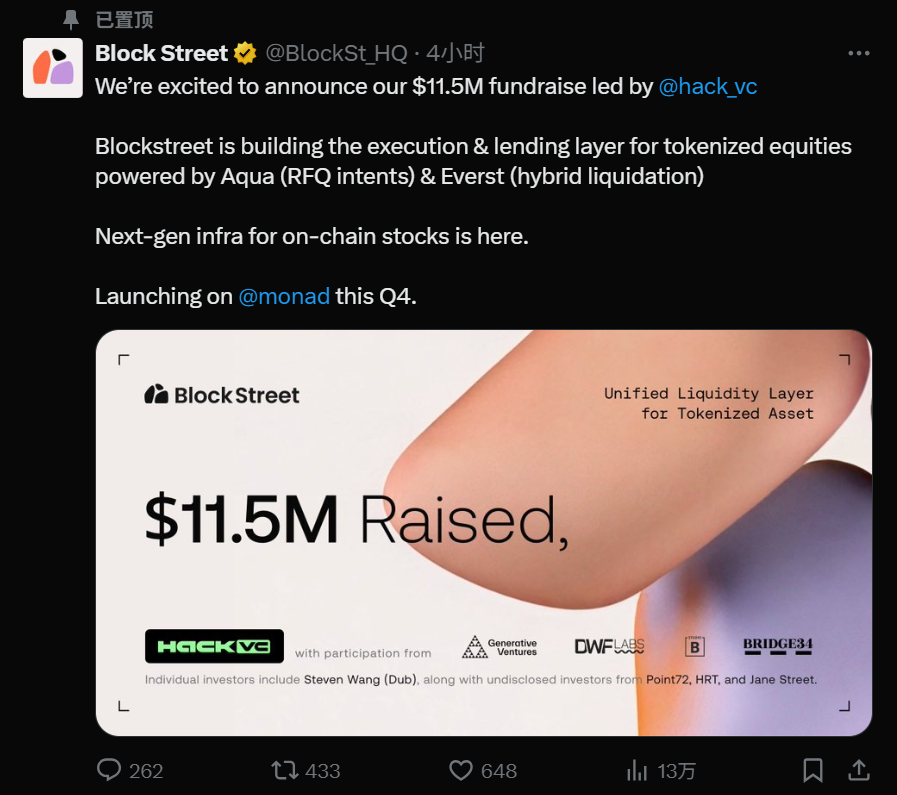Click the Block Street profile avatar
Image resolution: width=897 pixels, height=795 pixels.
53,68
